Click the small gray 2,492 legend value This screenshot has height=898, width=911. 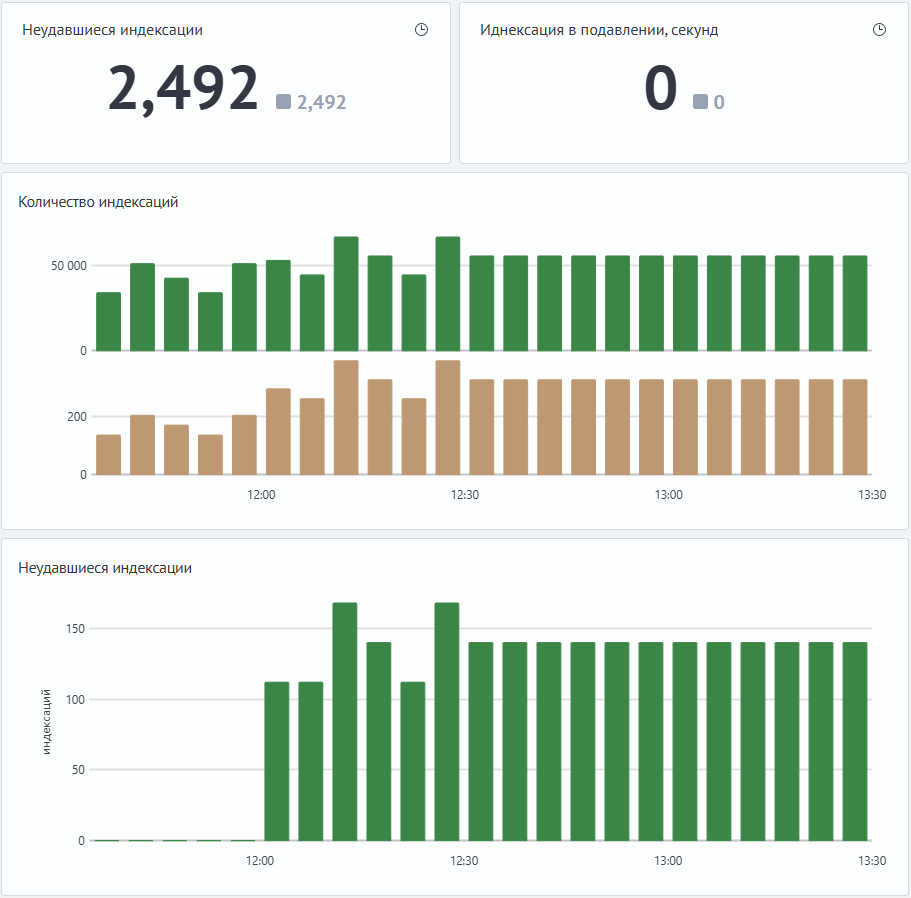tap(321, 102)
